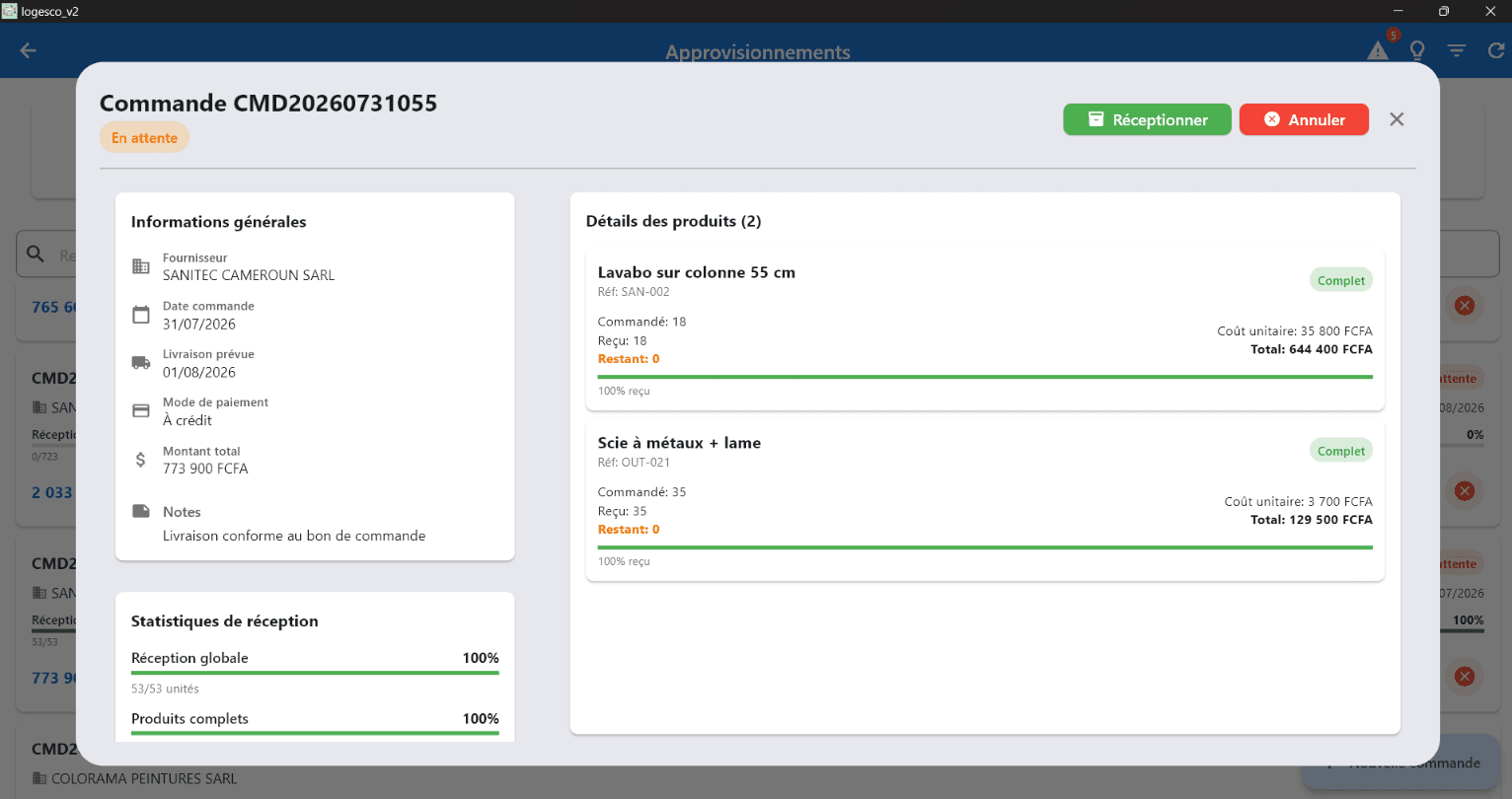Click red cancel icon on the 773 9 row

tap(1465, 676)
